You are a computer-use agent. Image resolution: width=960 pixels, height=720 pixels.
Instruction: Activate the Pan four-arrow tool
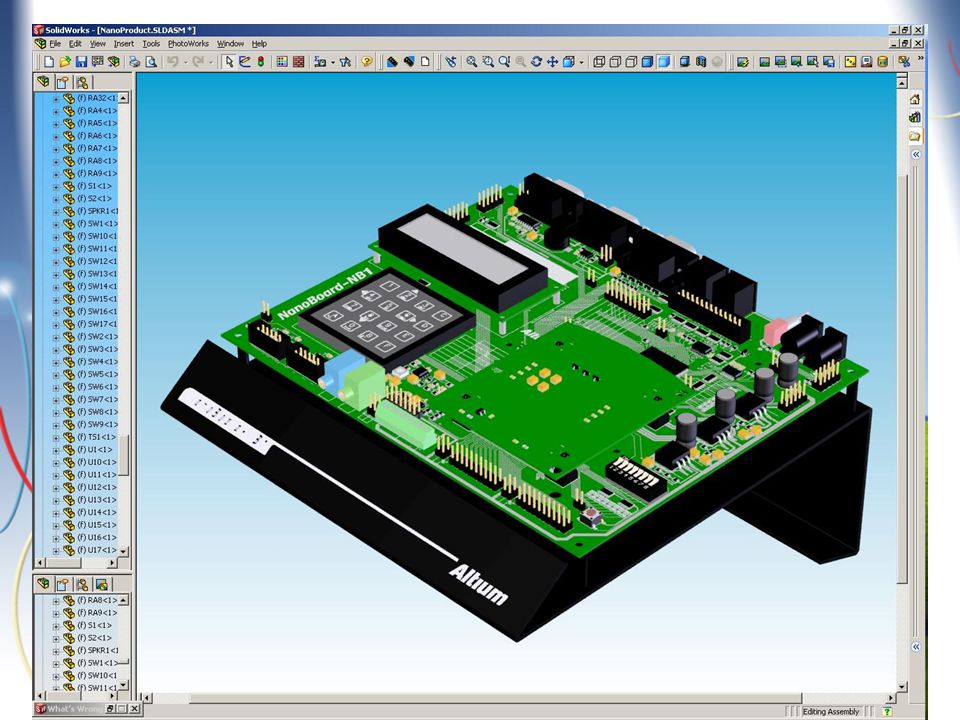[x=552, y=62]
